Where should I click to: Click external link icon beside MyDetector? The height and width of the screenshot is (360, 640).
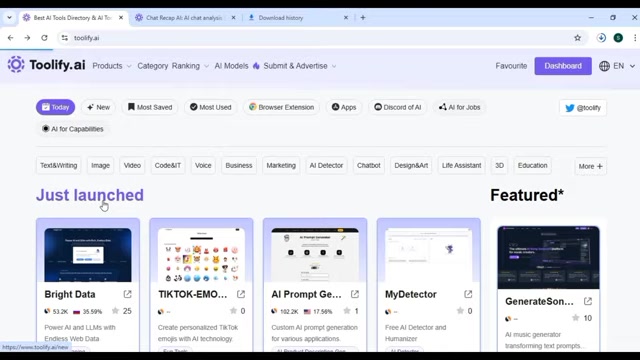pos(468,294)
